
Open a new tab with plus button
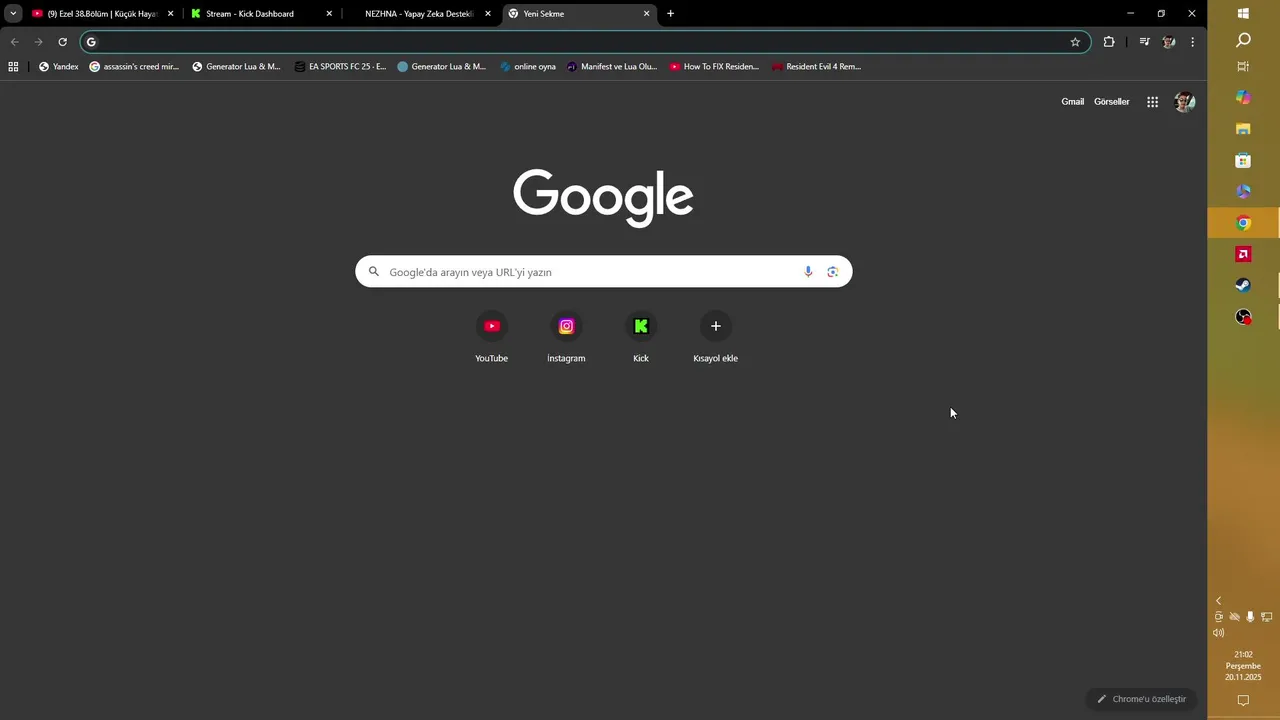670,14
